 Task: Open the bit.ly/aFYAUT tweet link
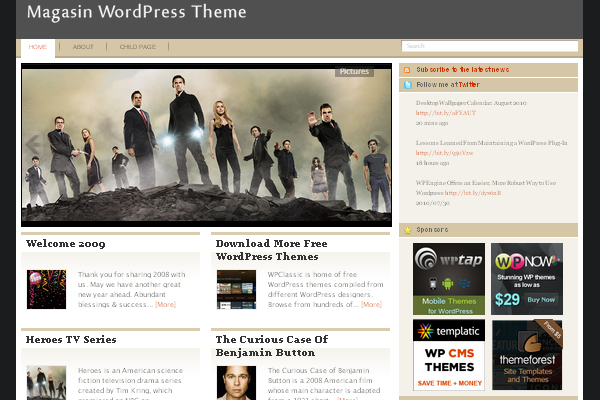[446, 113]
